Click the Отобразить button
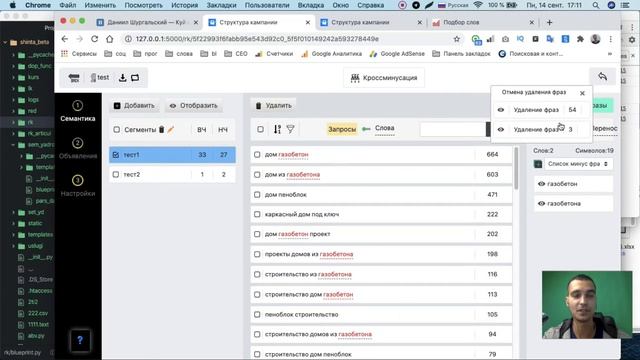This screenshot has width=640, height=360. point(194,106)
